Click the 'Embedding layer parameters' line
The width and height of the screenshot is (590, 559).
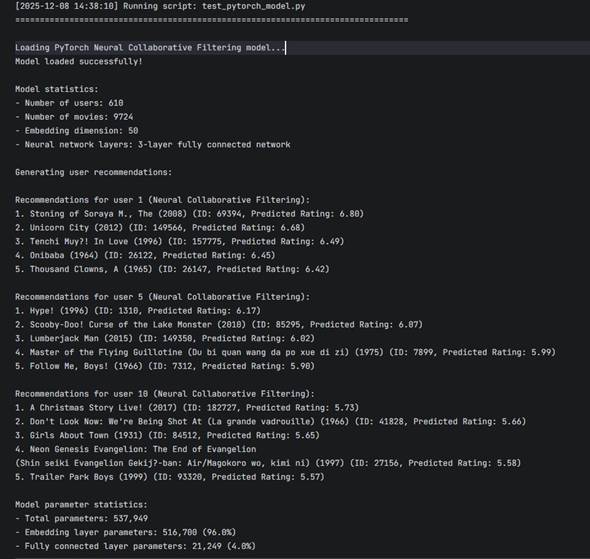click(126, 533)
